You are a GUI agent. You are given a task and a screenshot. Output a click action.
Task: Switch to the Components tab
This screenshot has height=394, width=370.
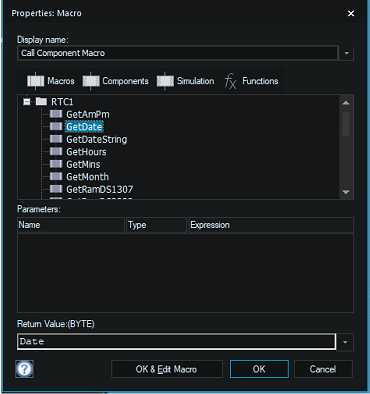[x=115, y=81]
